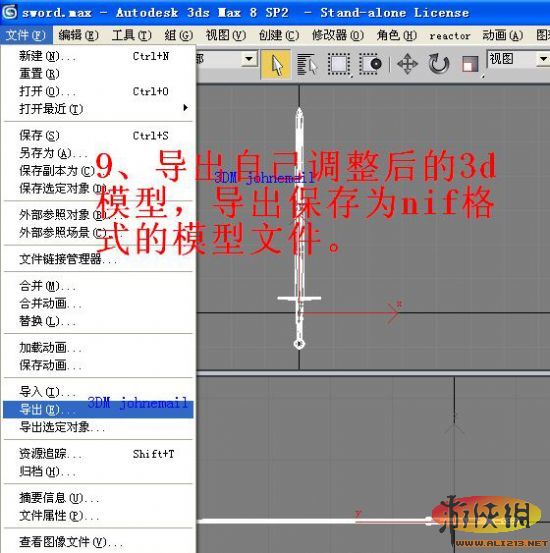The image size is (550, 553).
Task: Choose 保存动画 menu entry
Action: point(98,365)
